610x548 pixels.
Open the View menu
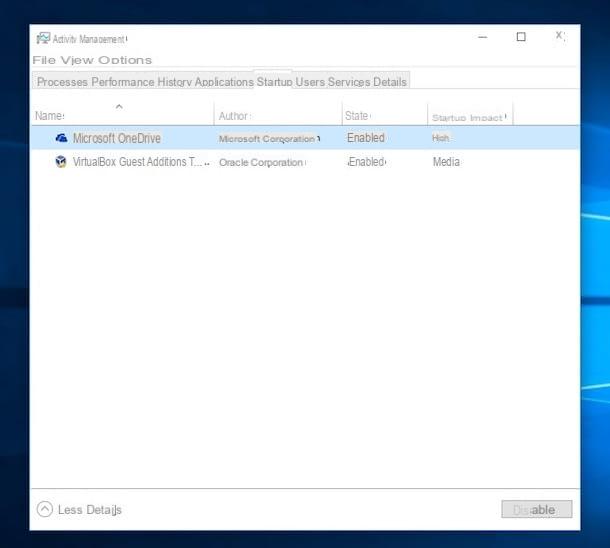(77, 60)
